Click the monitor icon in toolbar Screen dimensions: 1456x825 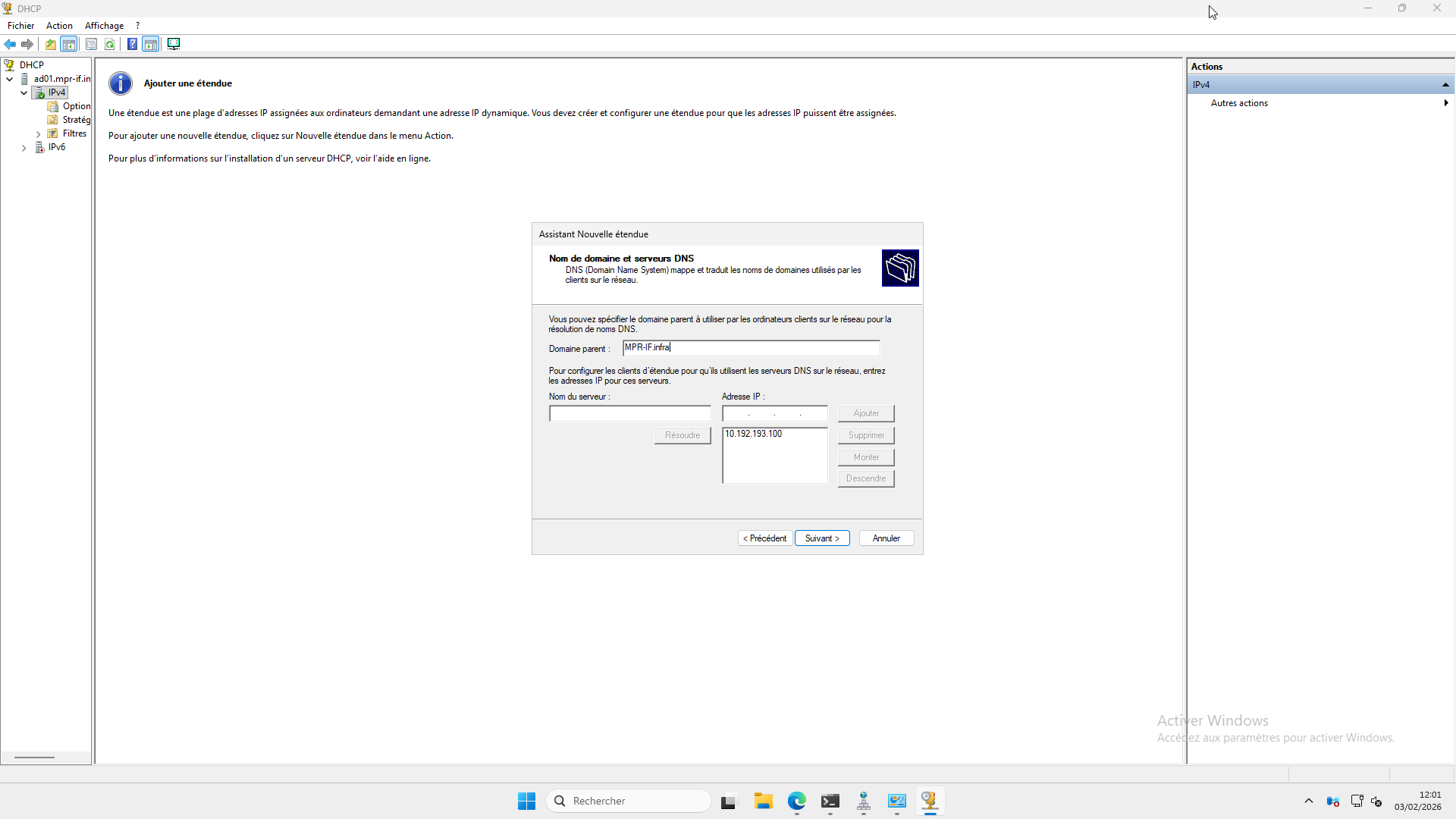(x=174, y=44)
